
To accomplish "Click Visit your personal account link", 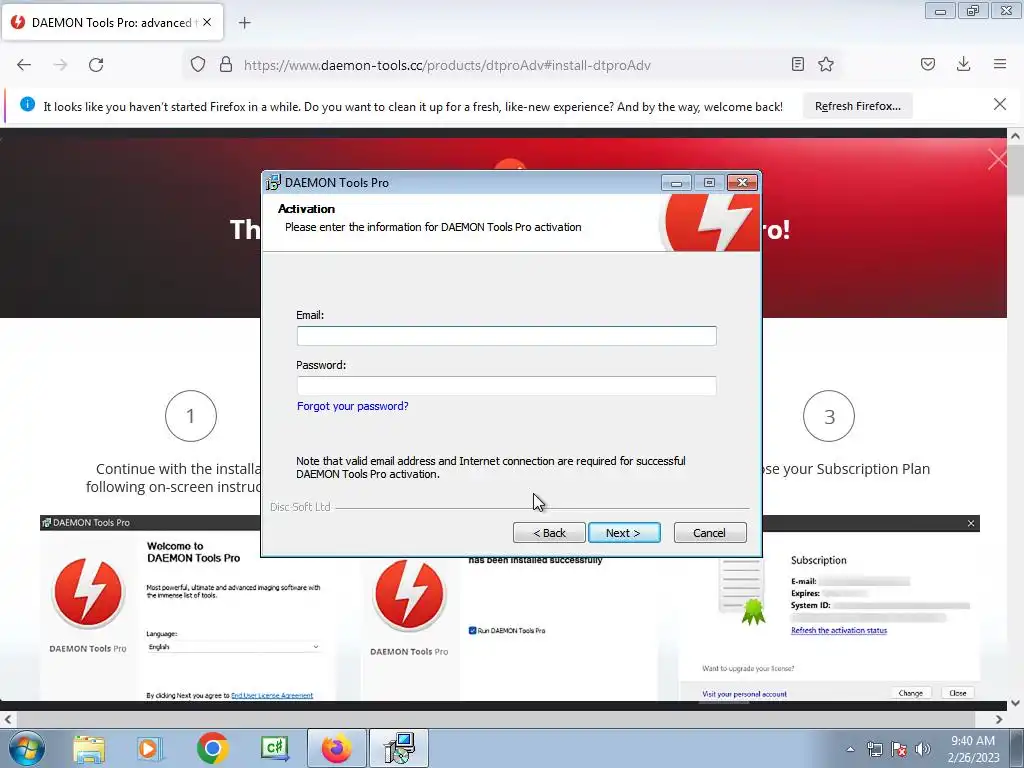I will coord(744,694).
